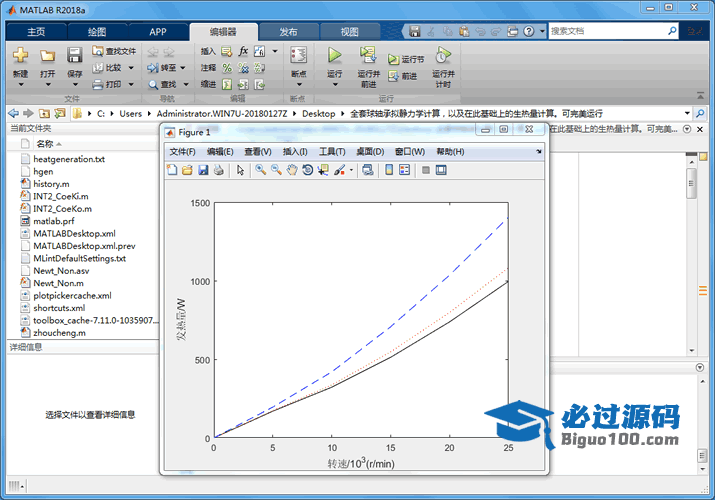Collapse the ribbon with the up arrow
The height and width of the screenshot is (500, 715).
point(700,95)
